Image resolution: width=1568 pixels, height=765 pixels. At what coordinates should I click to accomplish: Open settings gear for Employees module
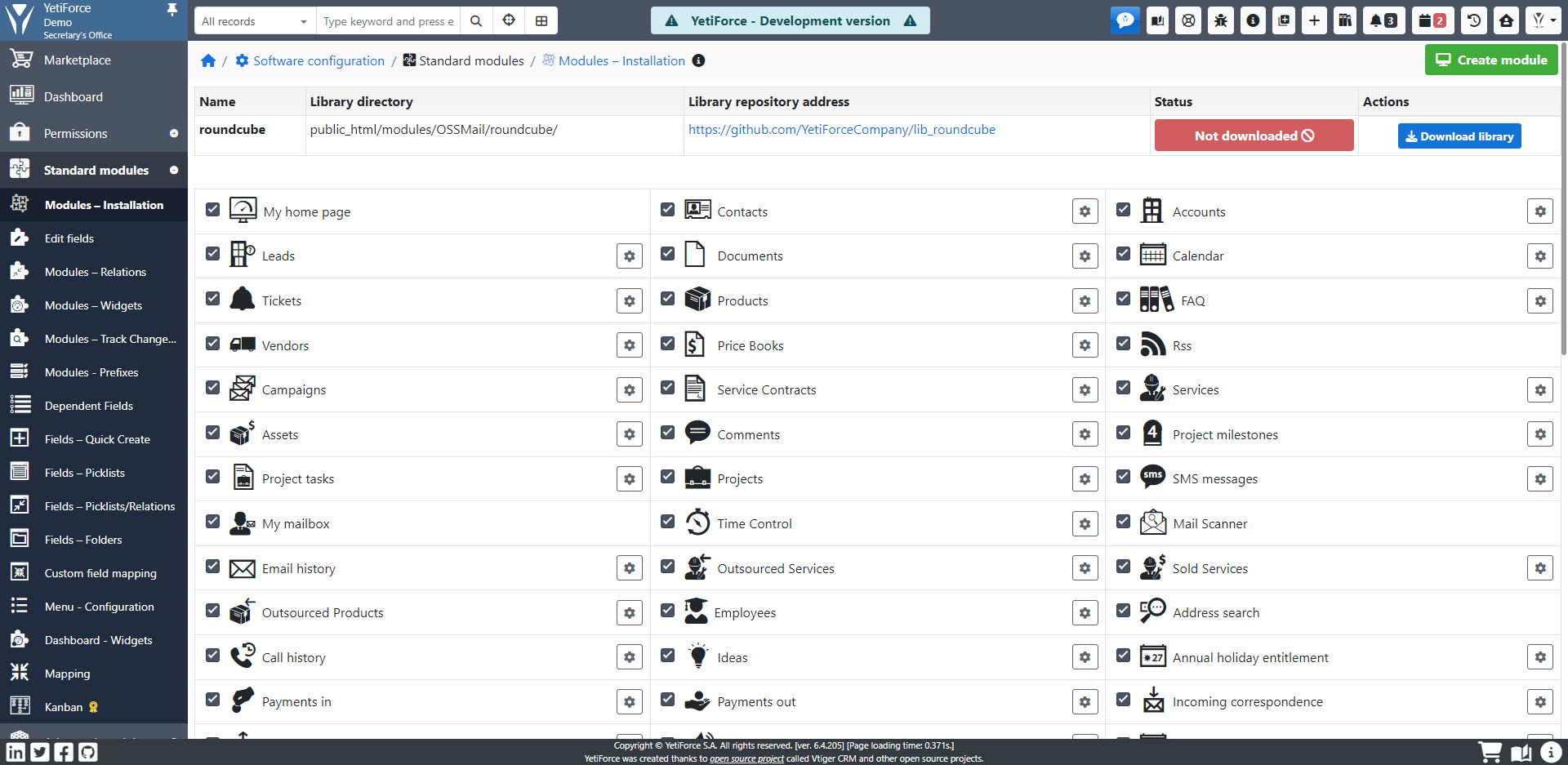1085,613
